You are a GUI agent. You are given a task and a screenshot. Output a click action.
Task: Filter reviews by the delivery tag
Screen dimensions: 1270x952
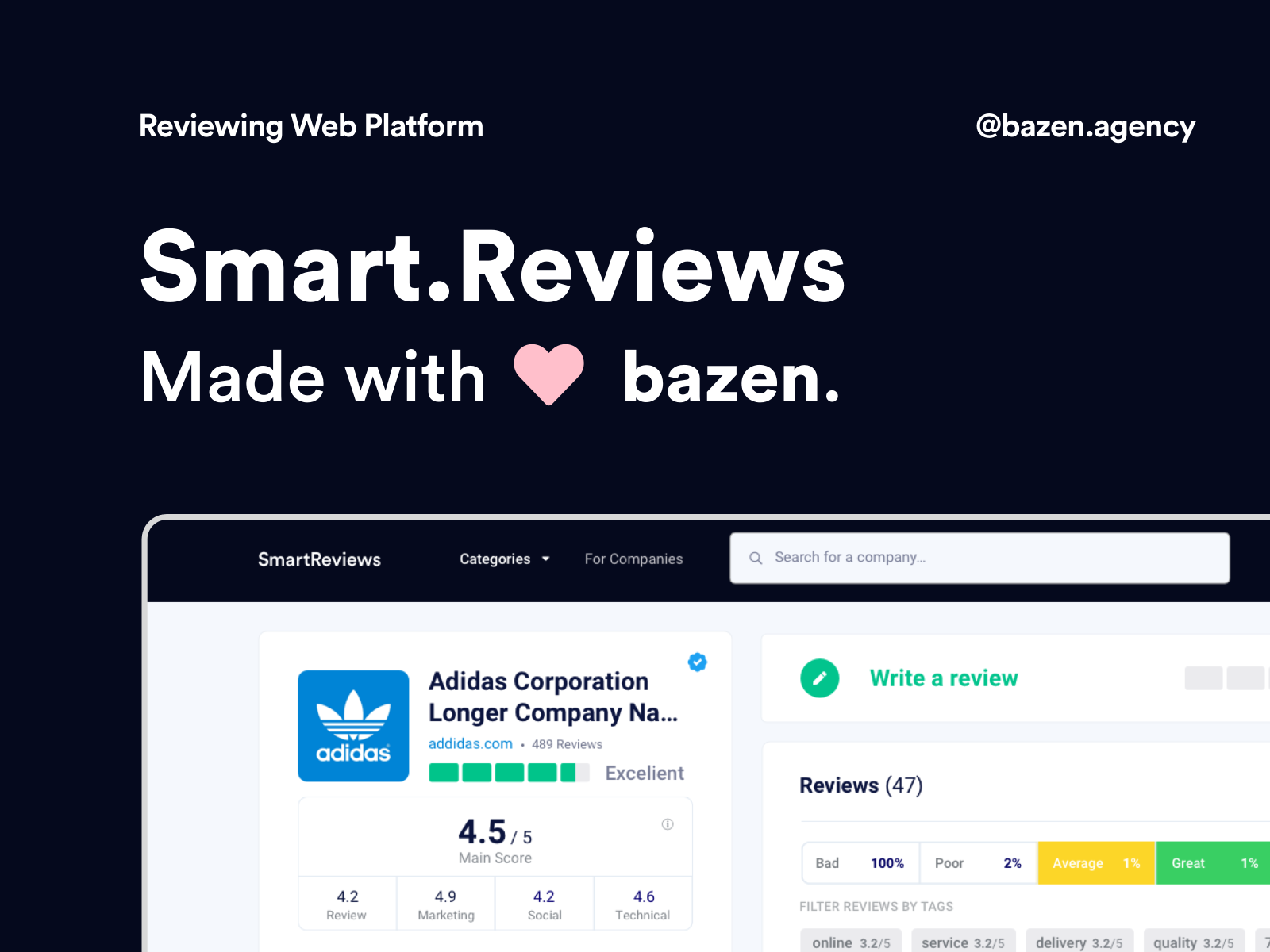1079,942
